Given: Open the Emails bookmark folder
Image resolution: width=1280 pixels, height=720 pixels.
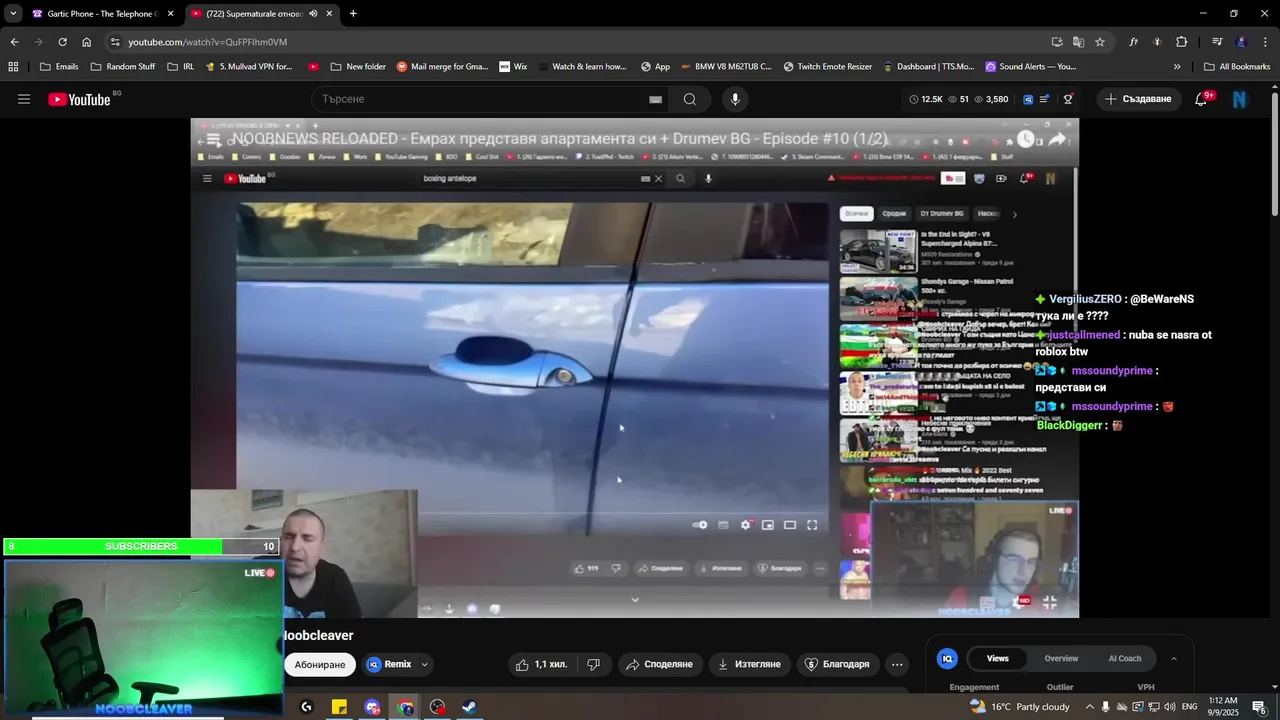Looking at the screenshot, I should pyautogui.click(x=59, y=67).
